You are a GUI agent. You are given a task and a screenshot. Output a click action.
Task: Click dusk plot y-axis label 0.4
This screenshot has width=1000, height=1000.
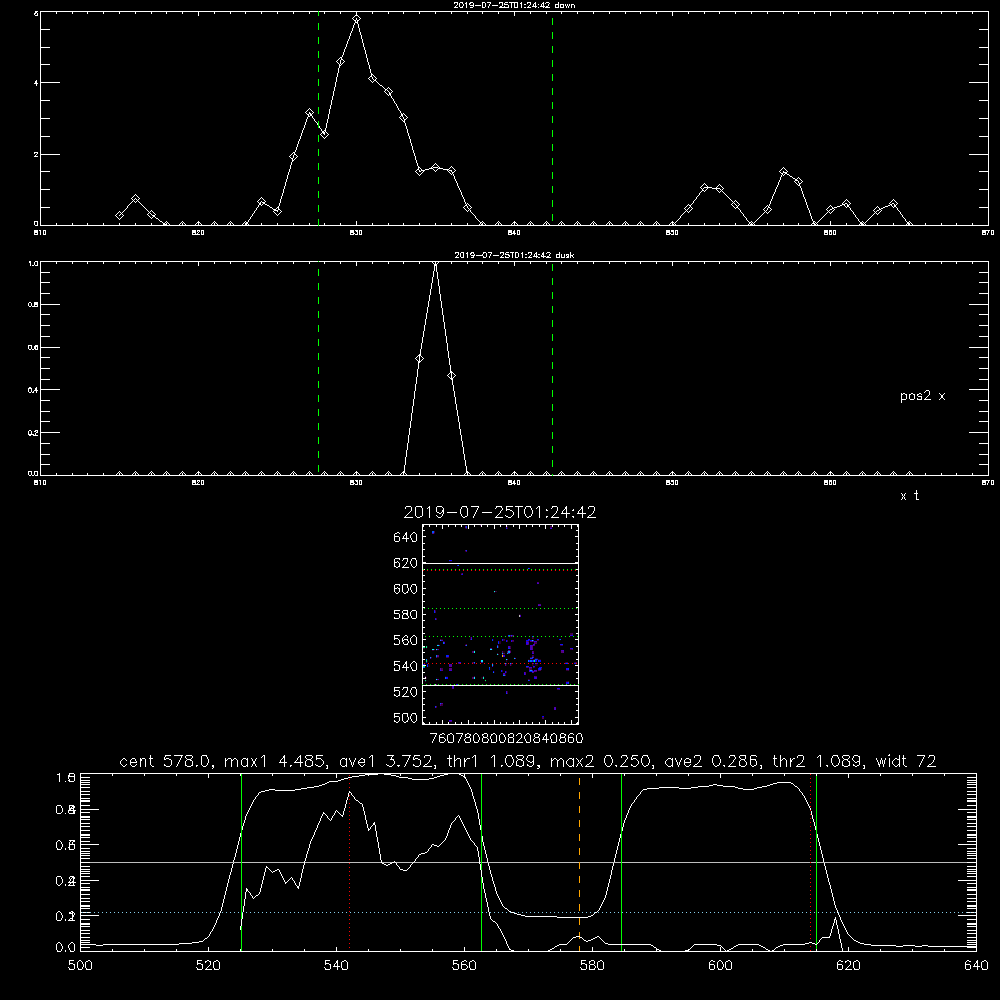coord(33,390)
